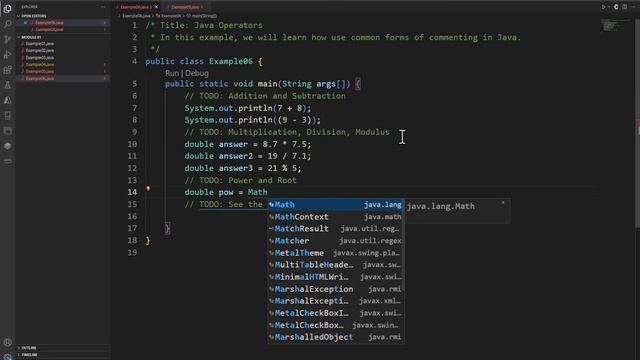The width and height of the screenshot is (640, 360).
Task: Click the '// TODO: Power and Root' comment
Action: coord(240,180)
